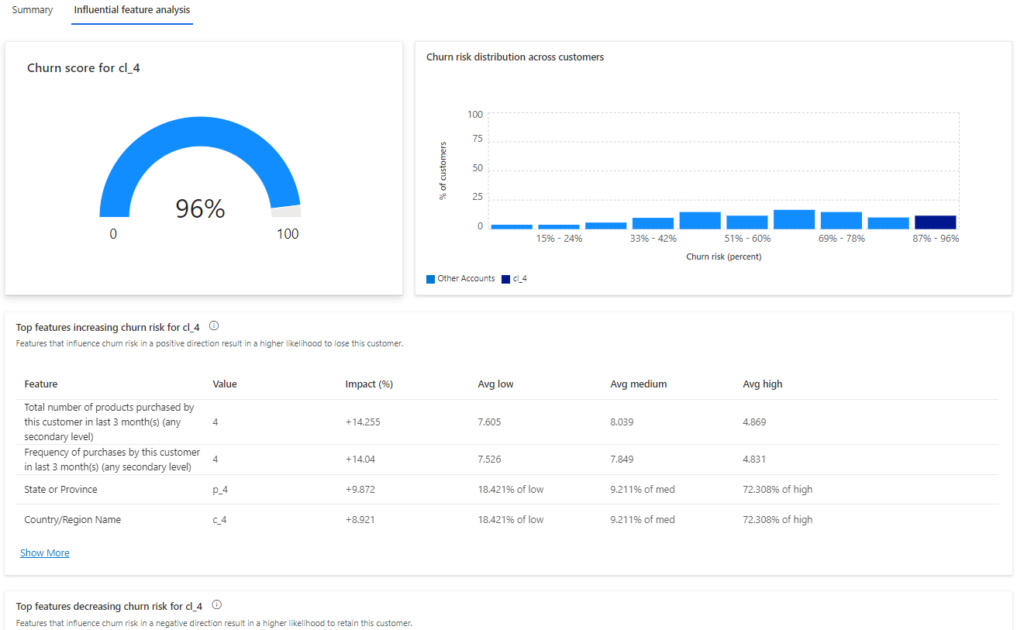Click the 96% gauge value indicator
The width and height of the screenshot is (1024, 630).
[201, 209]
